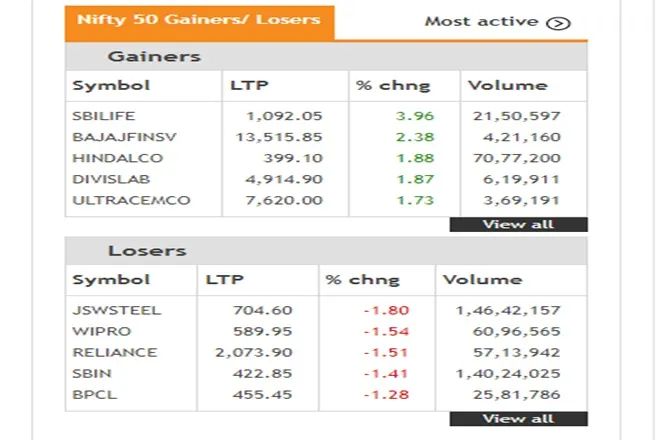This screenshot has height=440, width=660.
Task: Click View all under Losers
Action: click(518, 418)
